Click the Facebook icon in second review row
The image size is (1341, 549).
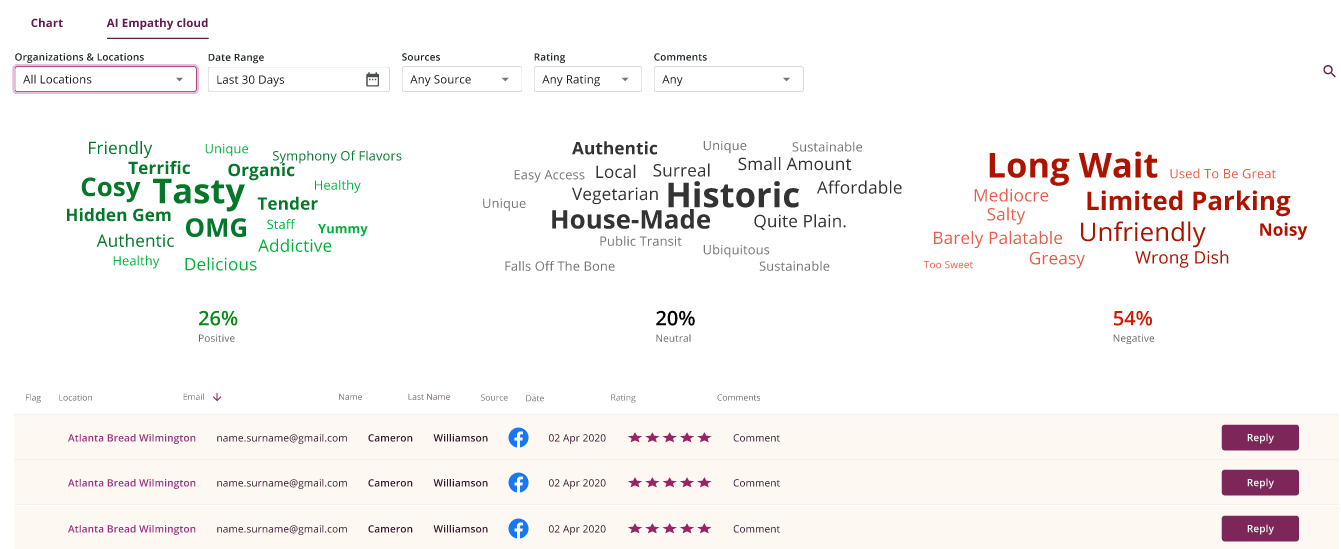pyautogui.click(x=518, y=483)
